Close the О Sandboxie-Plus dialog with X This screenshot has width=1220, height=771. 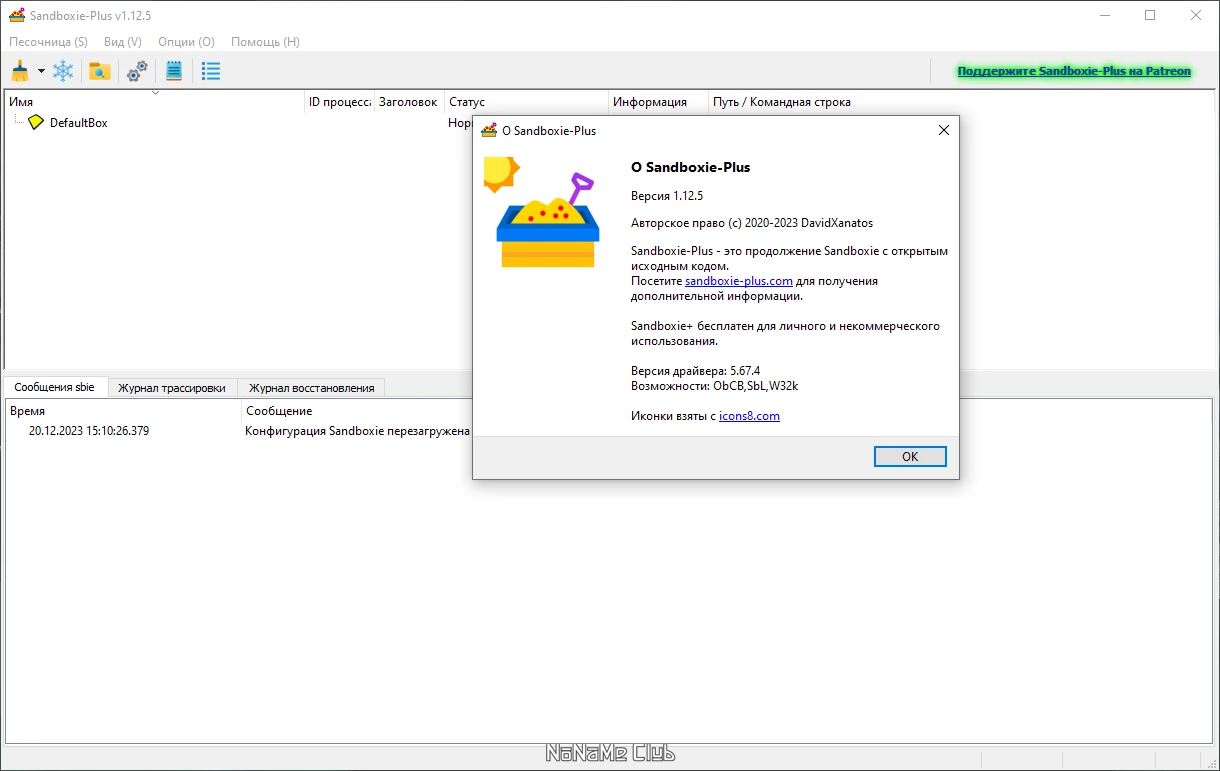[943, 130]
